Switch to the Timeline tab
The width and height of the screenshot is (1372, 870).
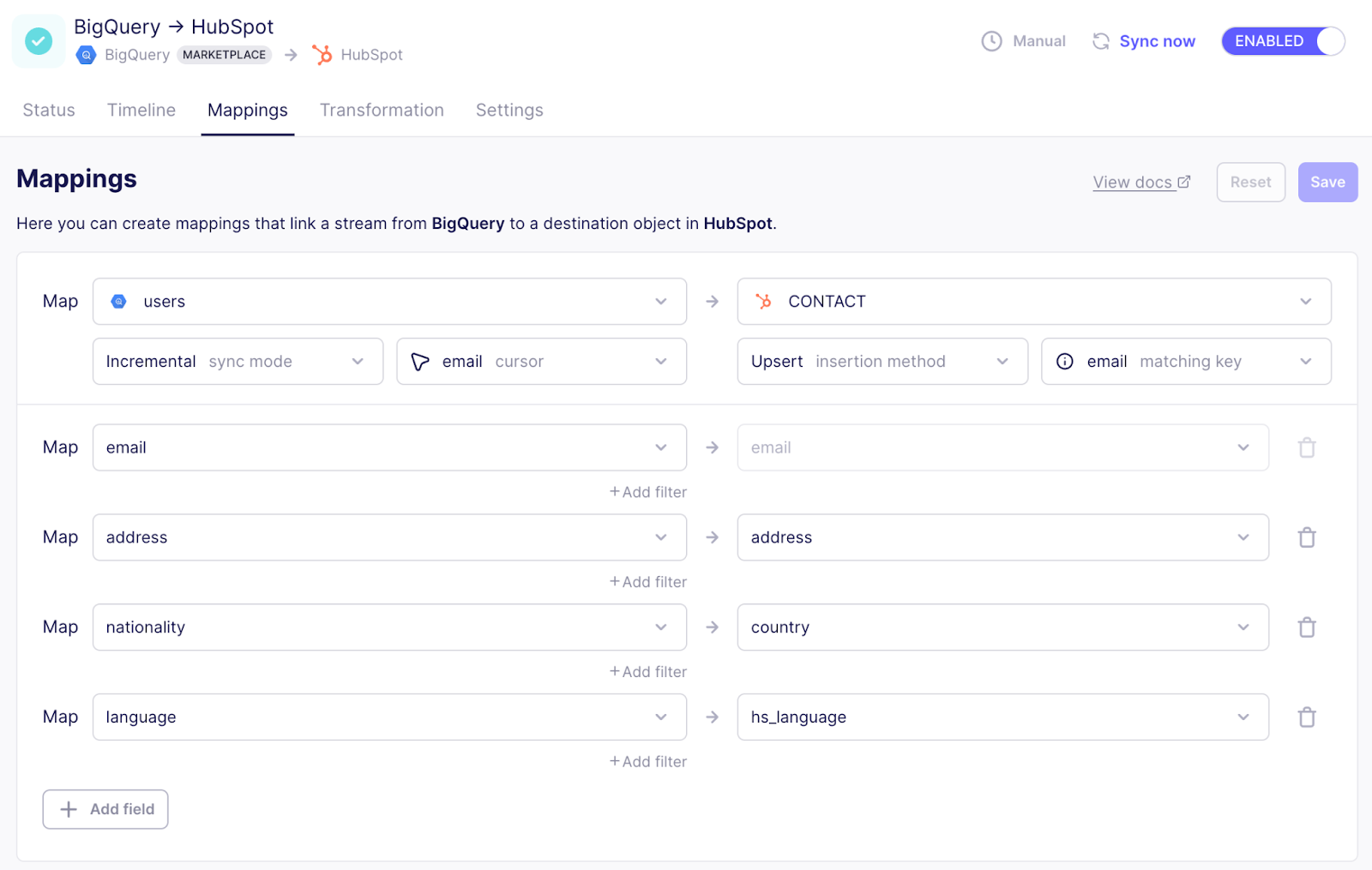(141, 111)
